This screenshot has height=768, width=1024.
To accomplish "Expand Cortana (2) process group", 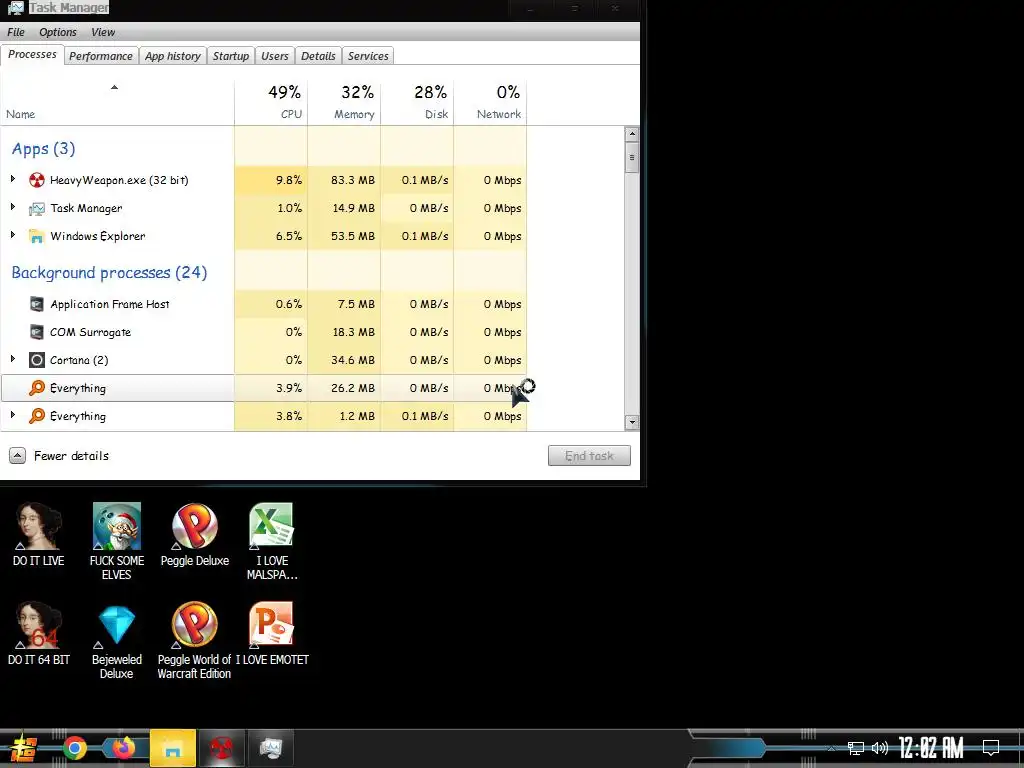I will [12, 359].
